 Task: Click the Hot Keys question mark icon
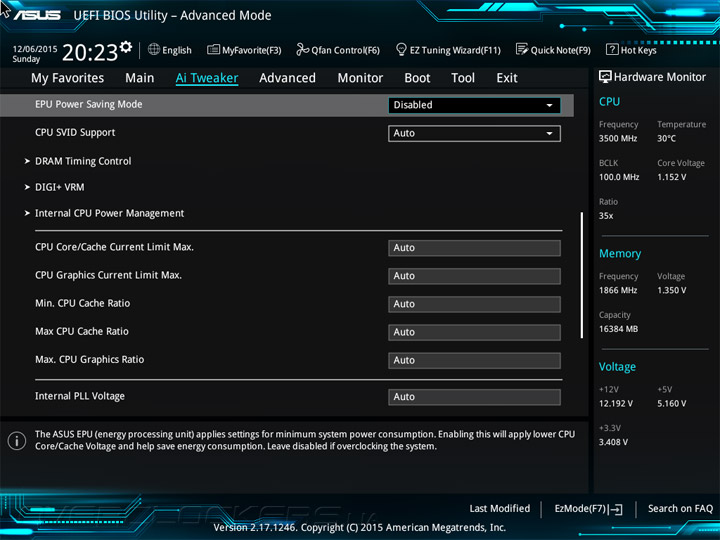point(612,49)
